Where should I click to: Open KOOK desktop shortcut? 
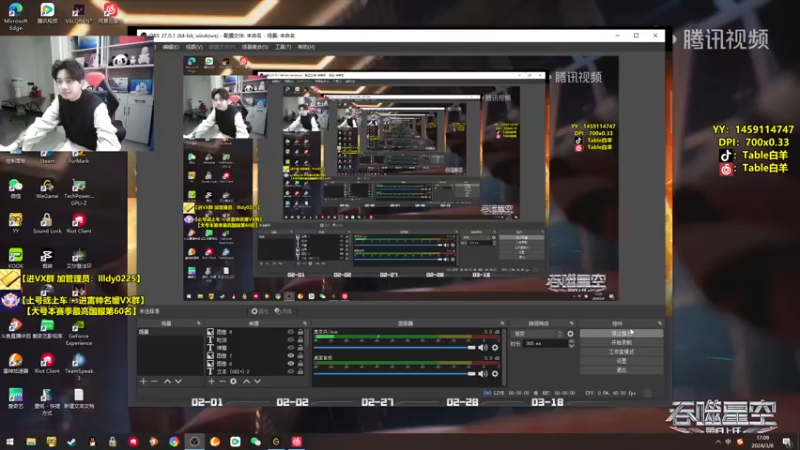pyautogui.click(x=16, y=258)
